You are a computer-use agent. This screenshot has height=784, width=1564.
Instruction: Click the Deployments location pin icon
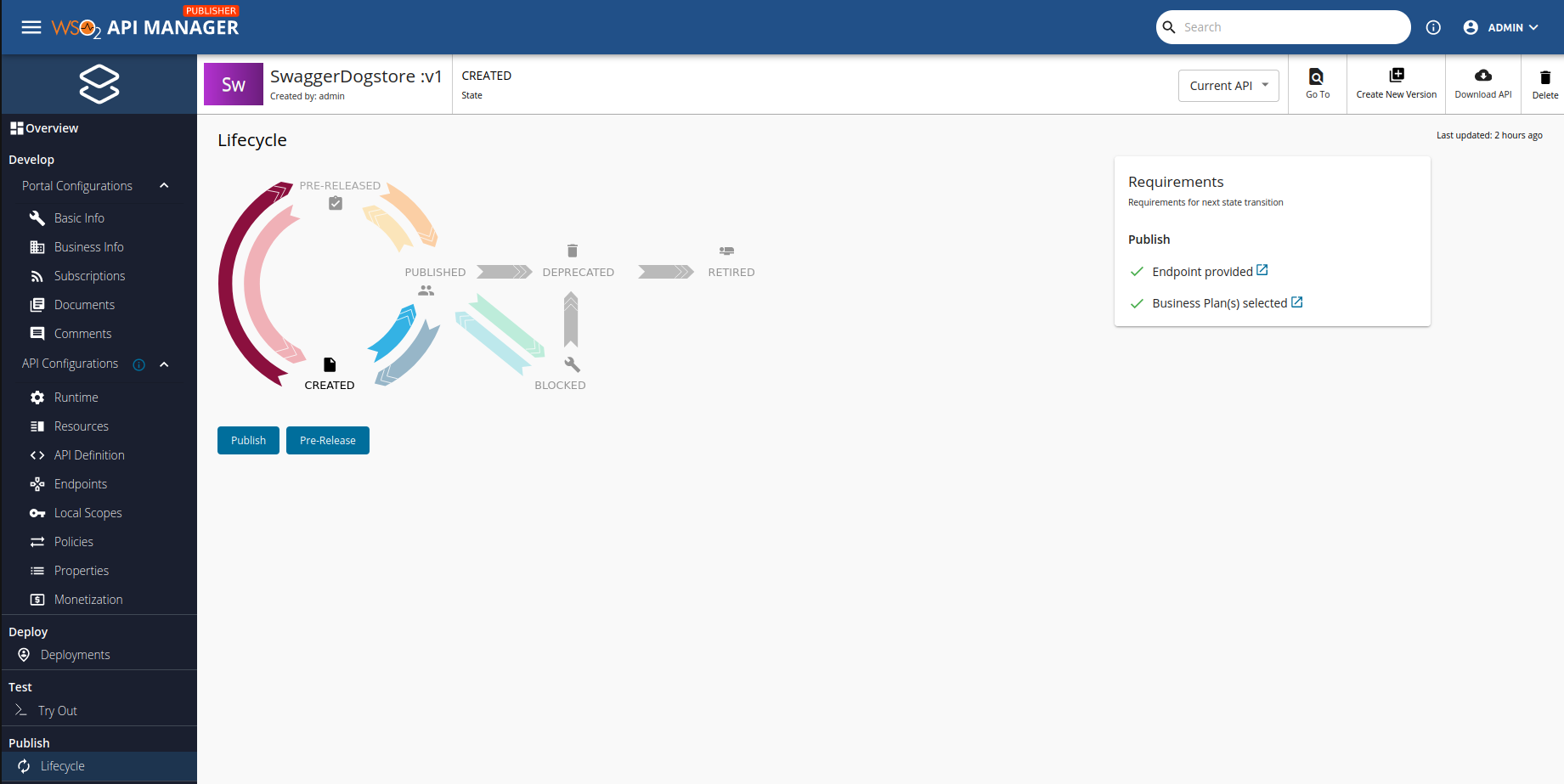pos(24,655)
